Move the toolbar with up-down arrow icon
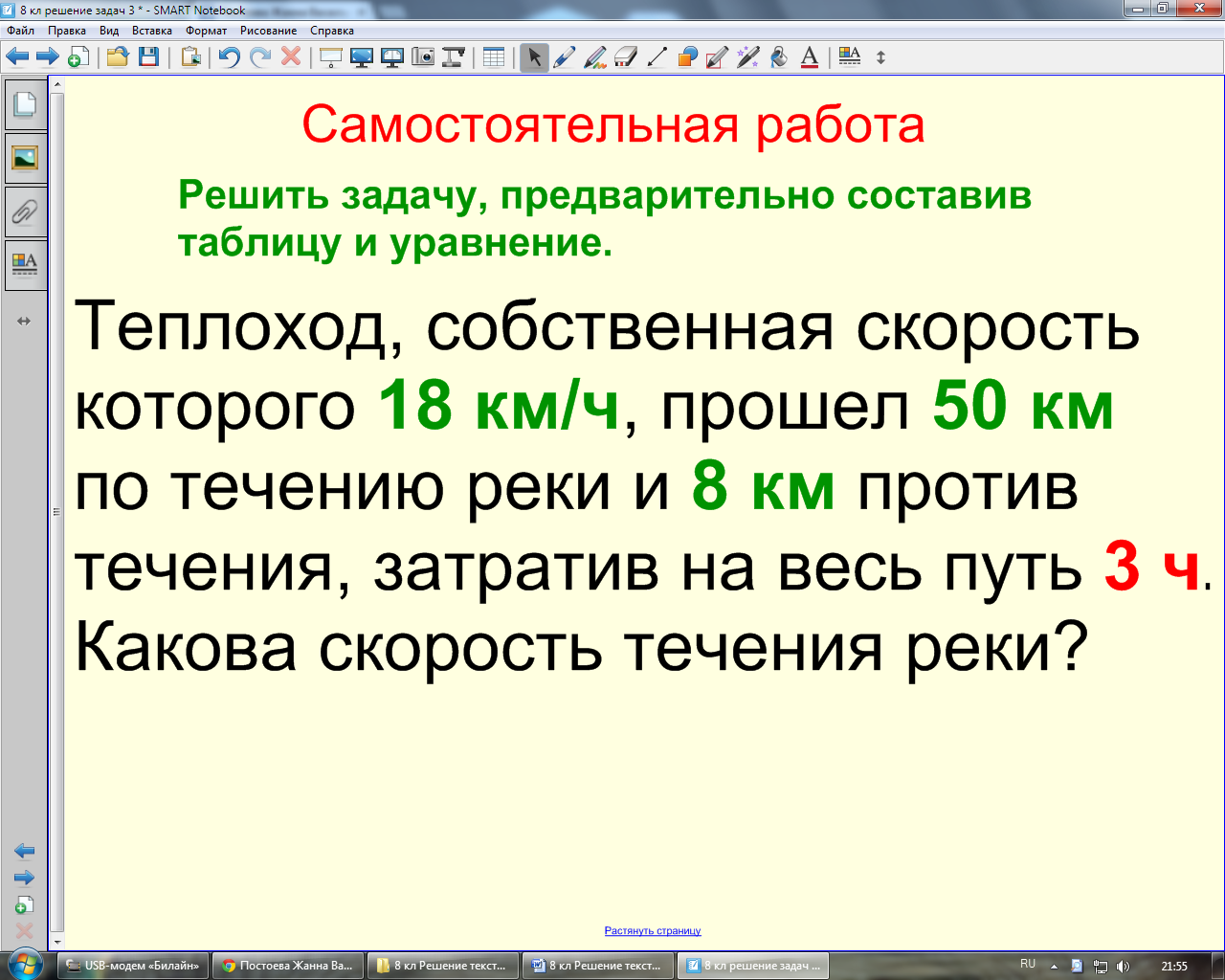This screenshot has width=1225, height=980. click(x=880, y=57)
